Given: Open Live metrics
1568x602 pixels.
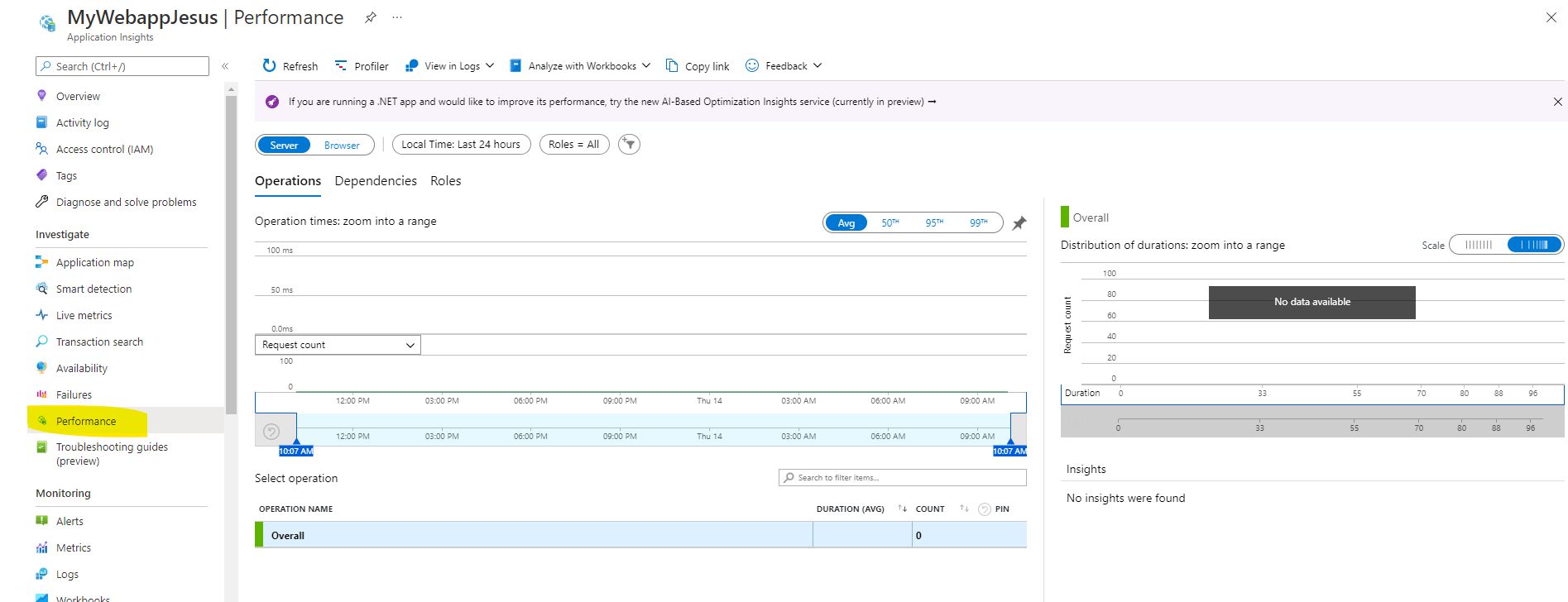Looking at the screenshot, I should 84,316.
